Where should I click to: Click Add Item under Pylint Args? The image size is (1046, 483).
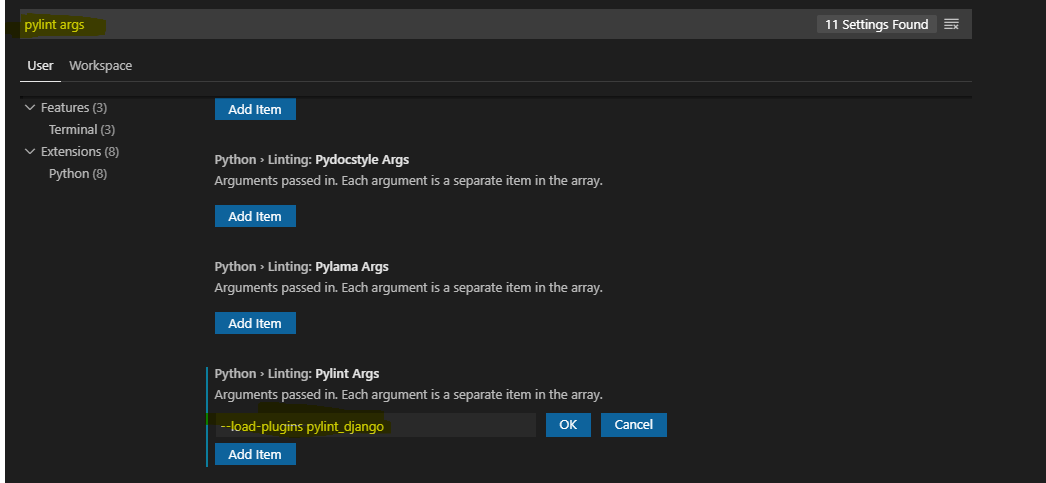point(255,454)
